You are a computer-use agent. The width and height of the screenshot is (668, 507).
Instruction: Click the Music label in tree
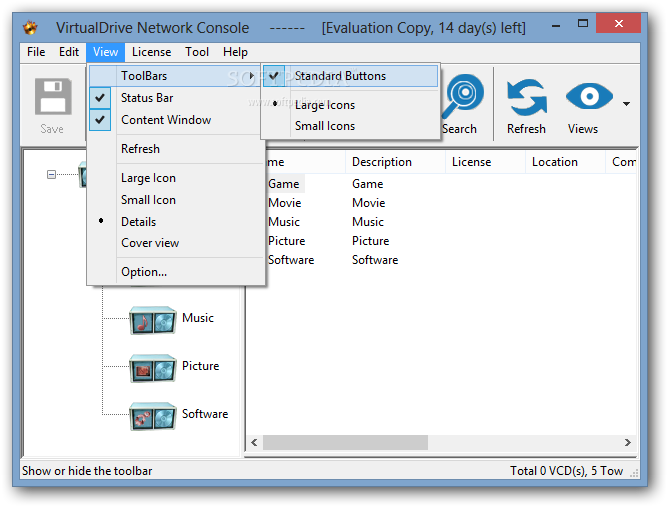click(x=198, y=318)
